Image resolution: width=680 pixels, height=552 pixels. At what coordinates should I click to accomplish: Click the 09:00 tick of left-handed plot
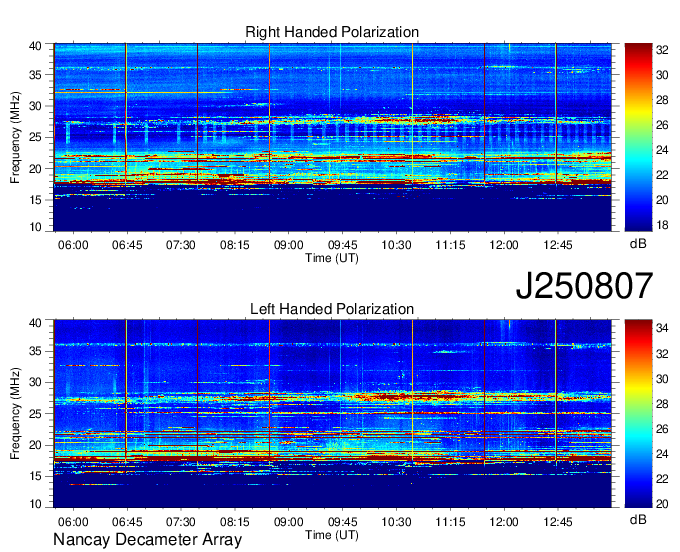288,522
